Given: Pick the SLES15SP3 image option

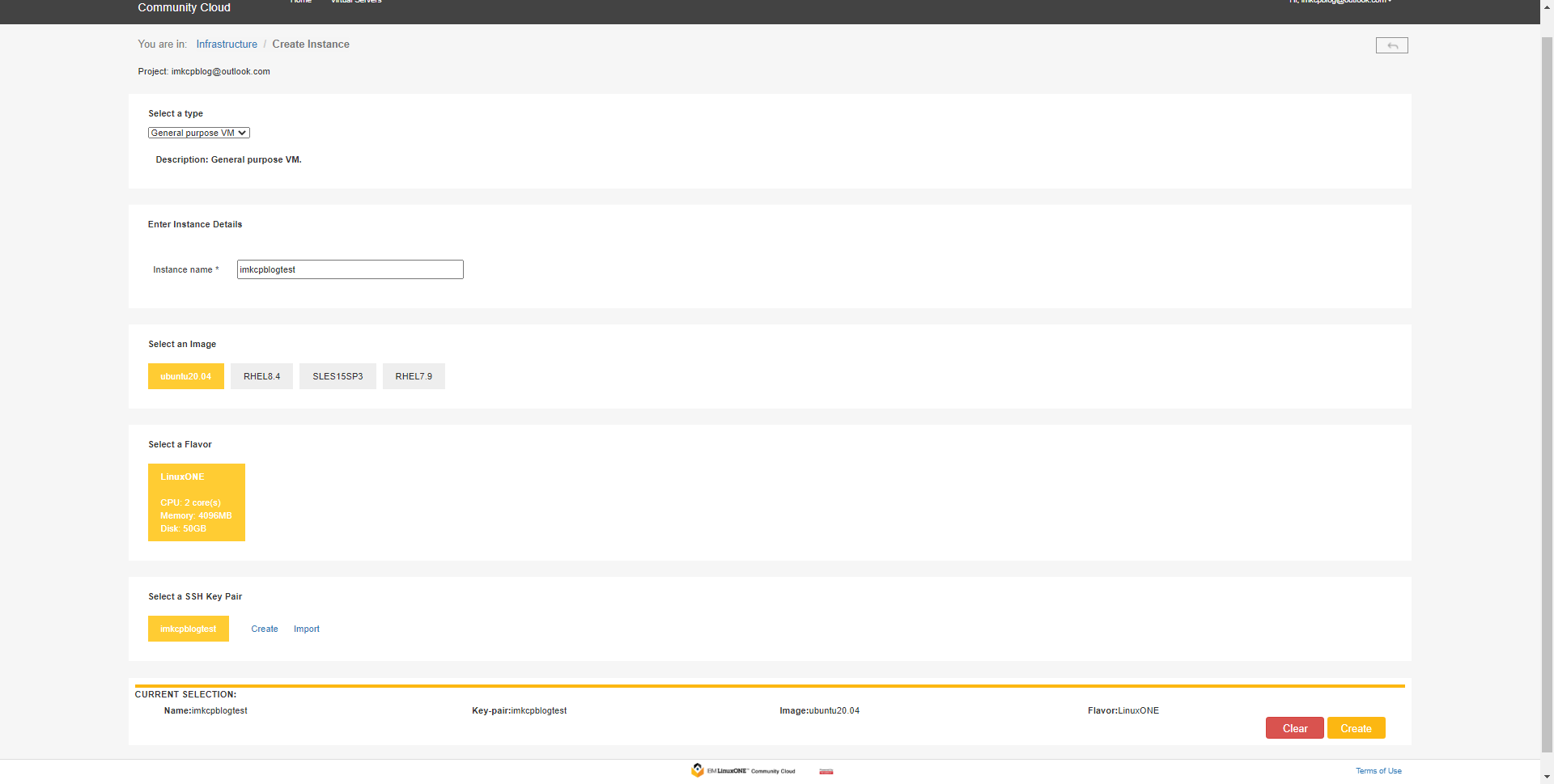Looking at the screenshot, I should pos(338,376).
